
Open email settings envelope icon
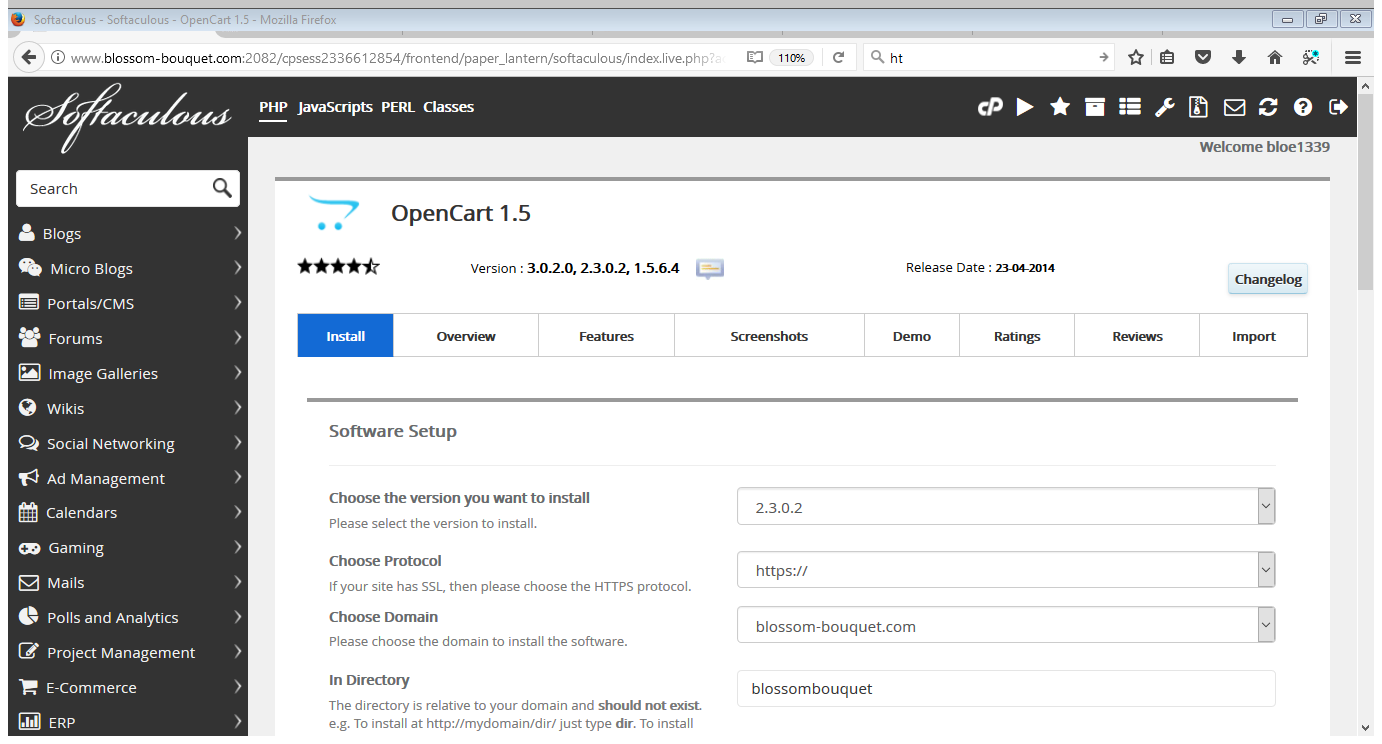pos(1235,107)
